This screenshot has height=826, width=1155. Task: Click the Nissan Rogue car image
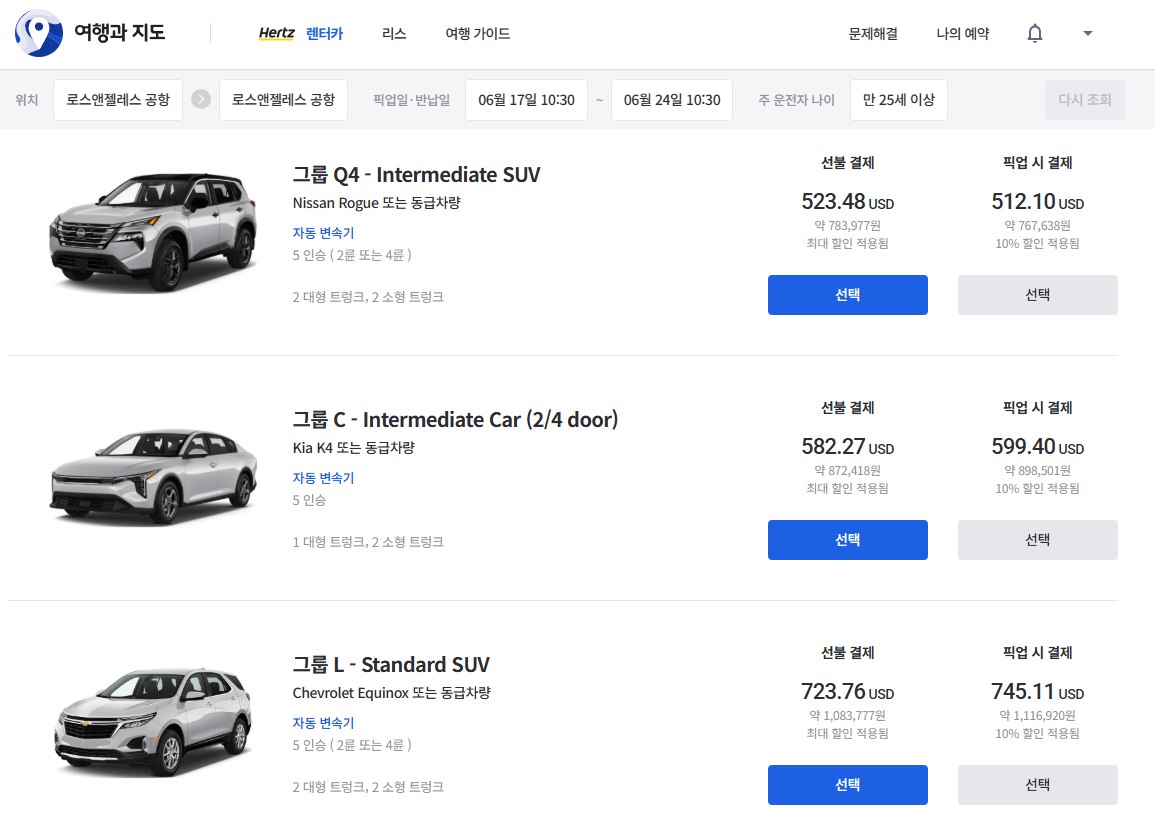tap(148, 232)
